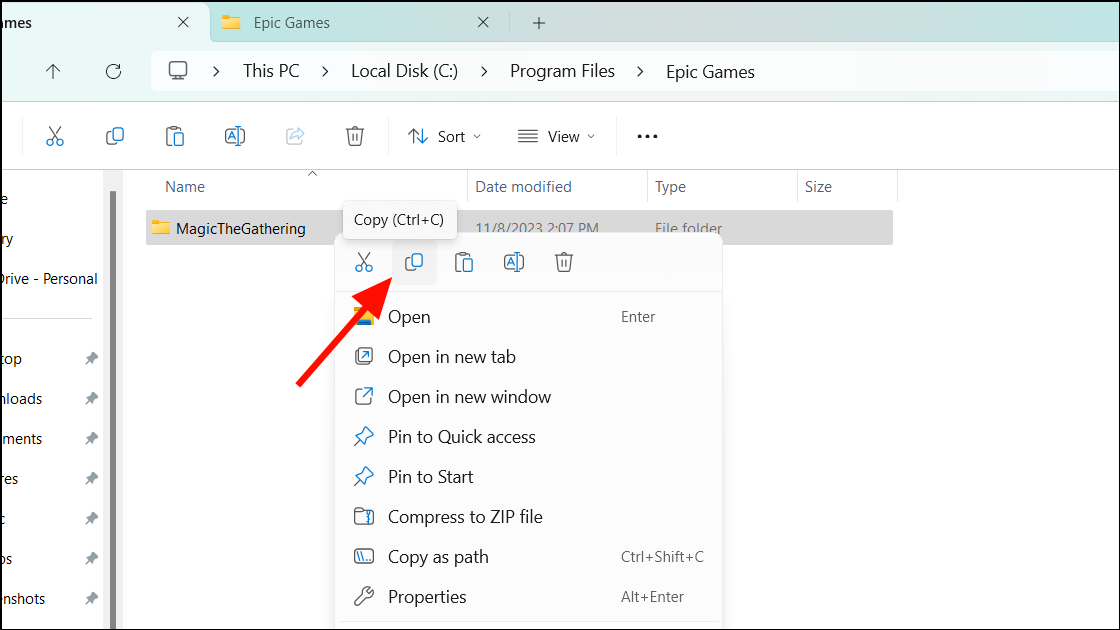The image size is (1120, 630).
Task: Click the See more ellipsis in the toolbar
Action: tap(647, 136)
